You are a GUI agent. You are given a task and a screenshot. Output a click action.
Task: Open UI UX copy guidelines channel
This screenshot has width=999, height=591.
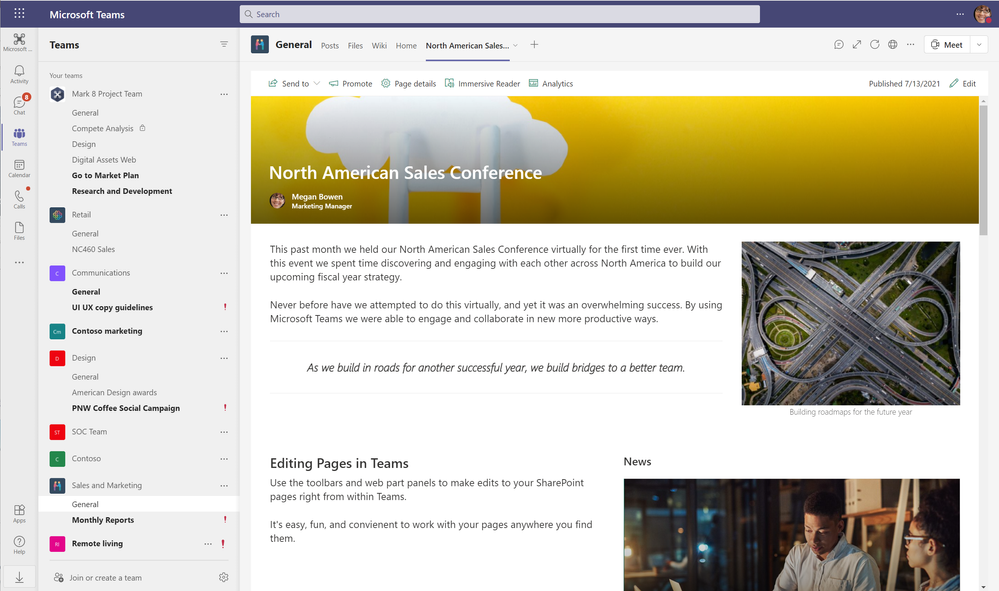tap(112, 307)
